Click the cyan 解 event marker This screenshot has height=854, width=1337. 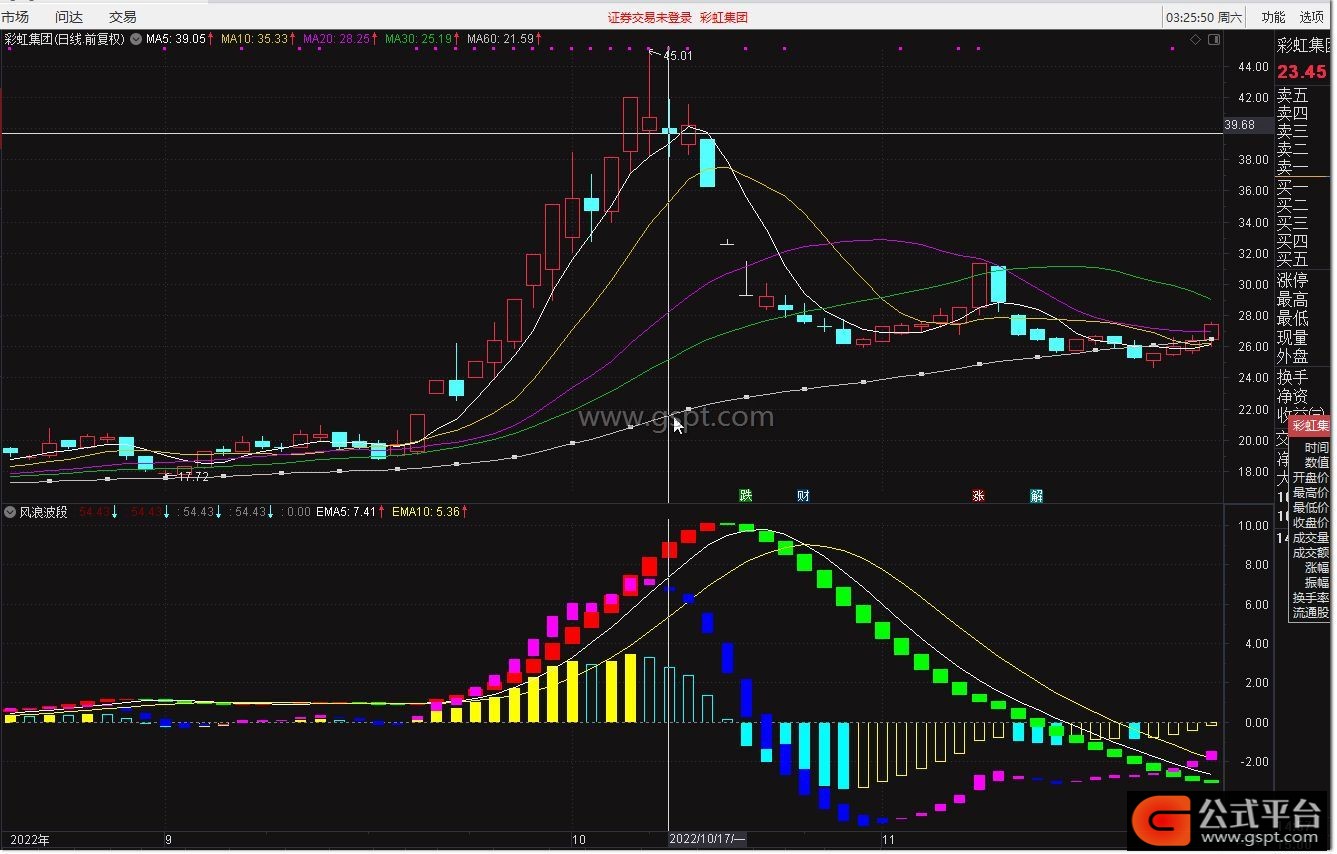pos(1037,495)
